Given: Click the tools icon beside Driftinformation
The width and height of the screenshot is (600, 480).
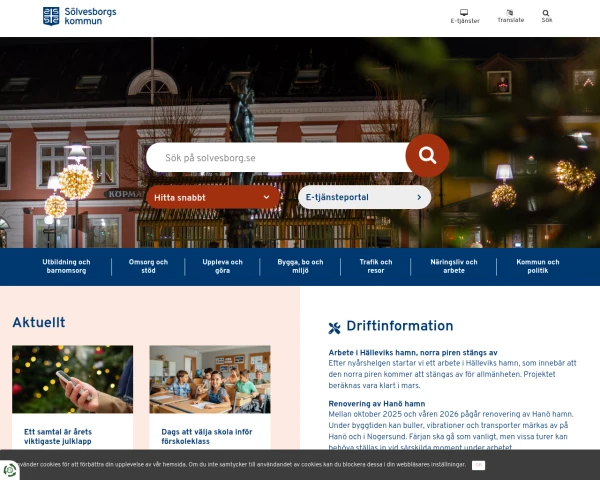Looking at the screenshot, I should tap(334, 327).
